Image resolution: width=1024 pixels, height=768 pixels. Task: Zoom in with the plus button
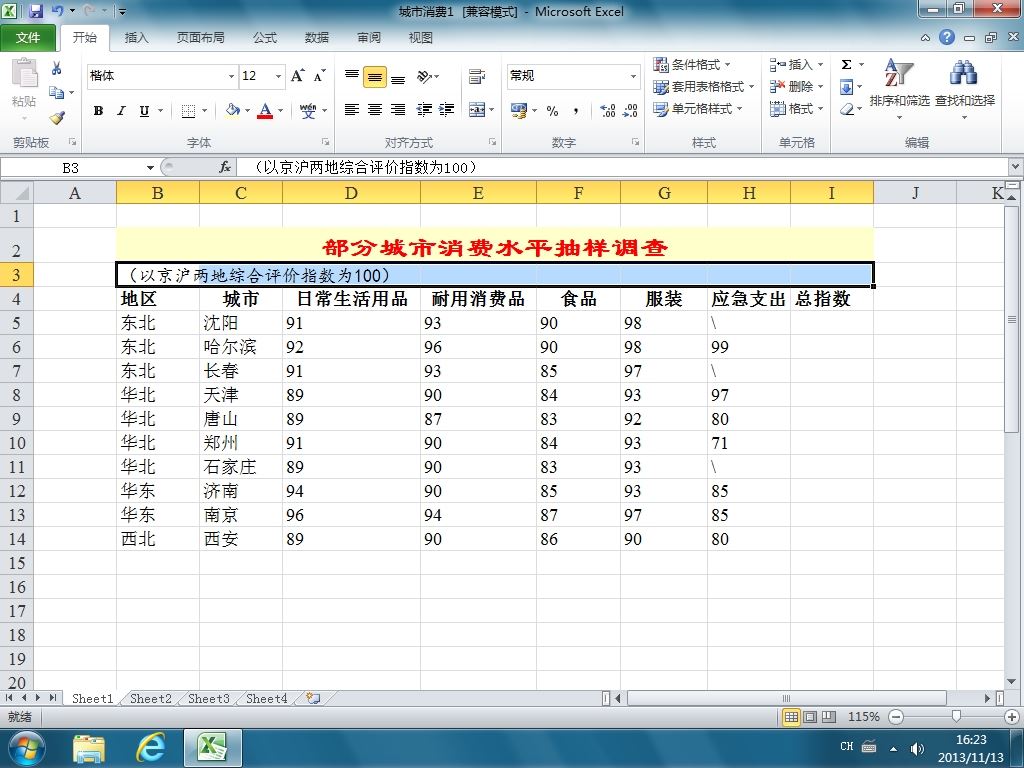coord(1012,717)
